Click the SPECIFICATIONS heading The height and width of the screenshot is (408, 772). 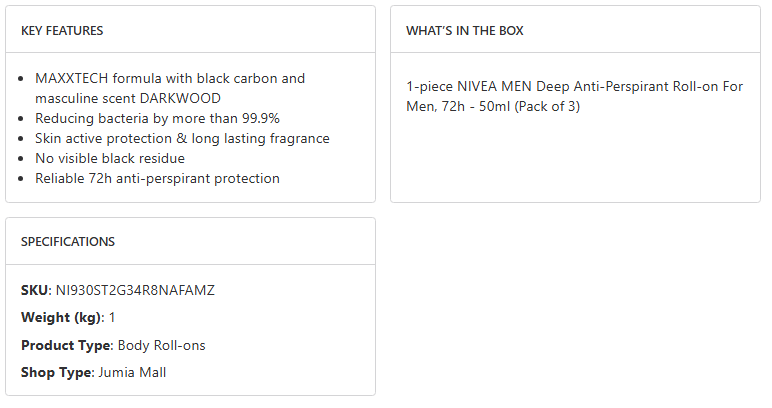coord(68,242)
